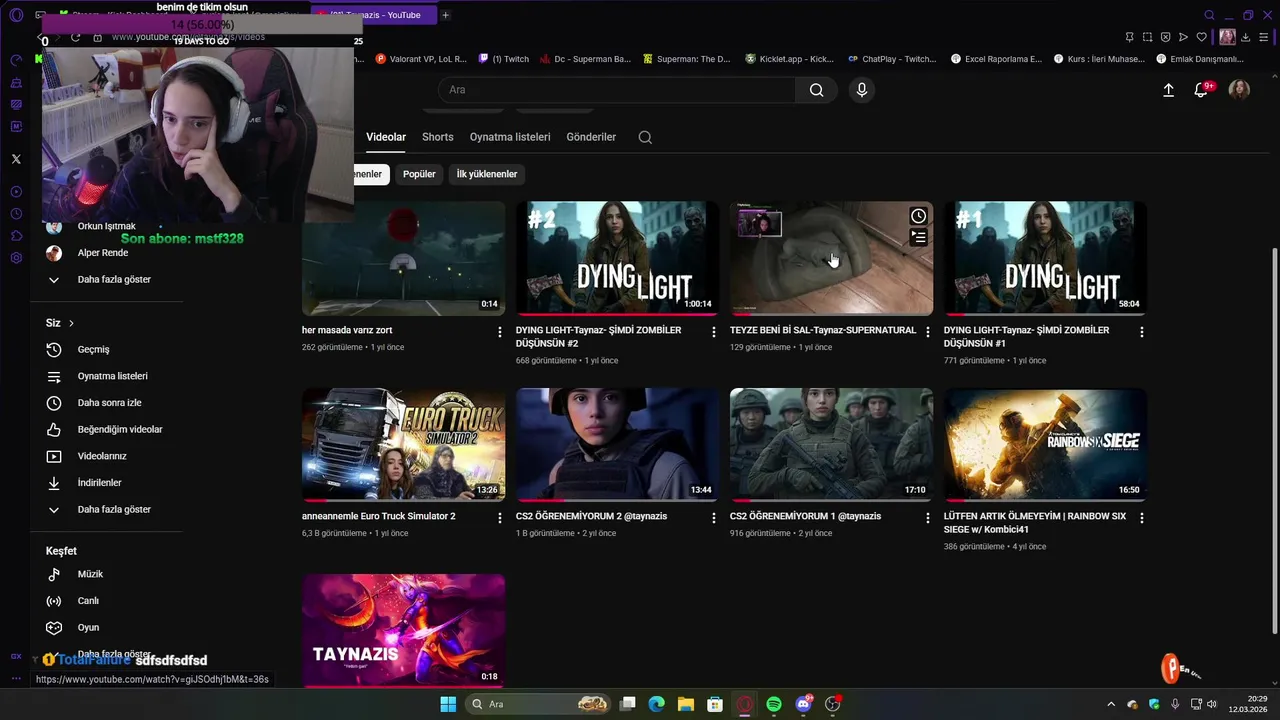Open the YouTube notifications bell
Image resolution: width=1280 pixels, height=720 pixels.
pos(1202,90)
